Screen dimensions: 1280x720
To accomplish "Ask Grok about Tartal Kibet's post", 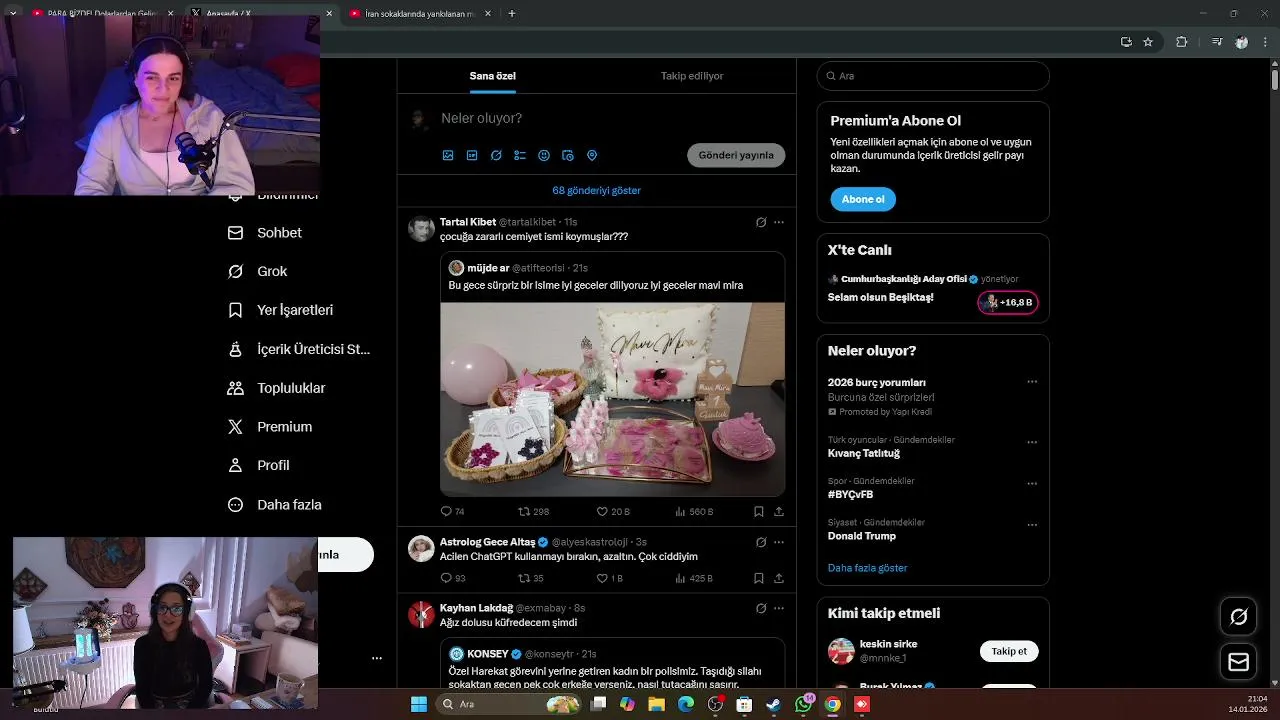I will tap(761, 222).
